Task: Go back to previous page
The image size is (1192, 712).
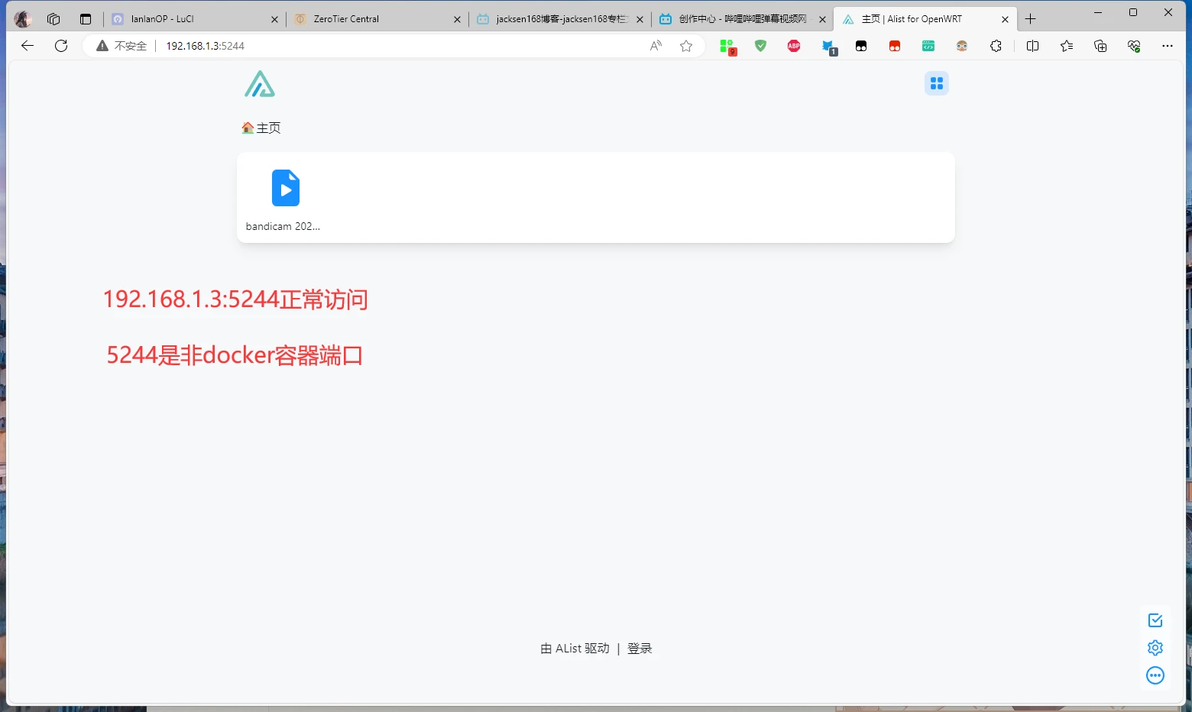Action: pos(27,46)
